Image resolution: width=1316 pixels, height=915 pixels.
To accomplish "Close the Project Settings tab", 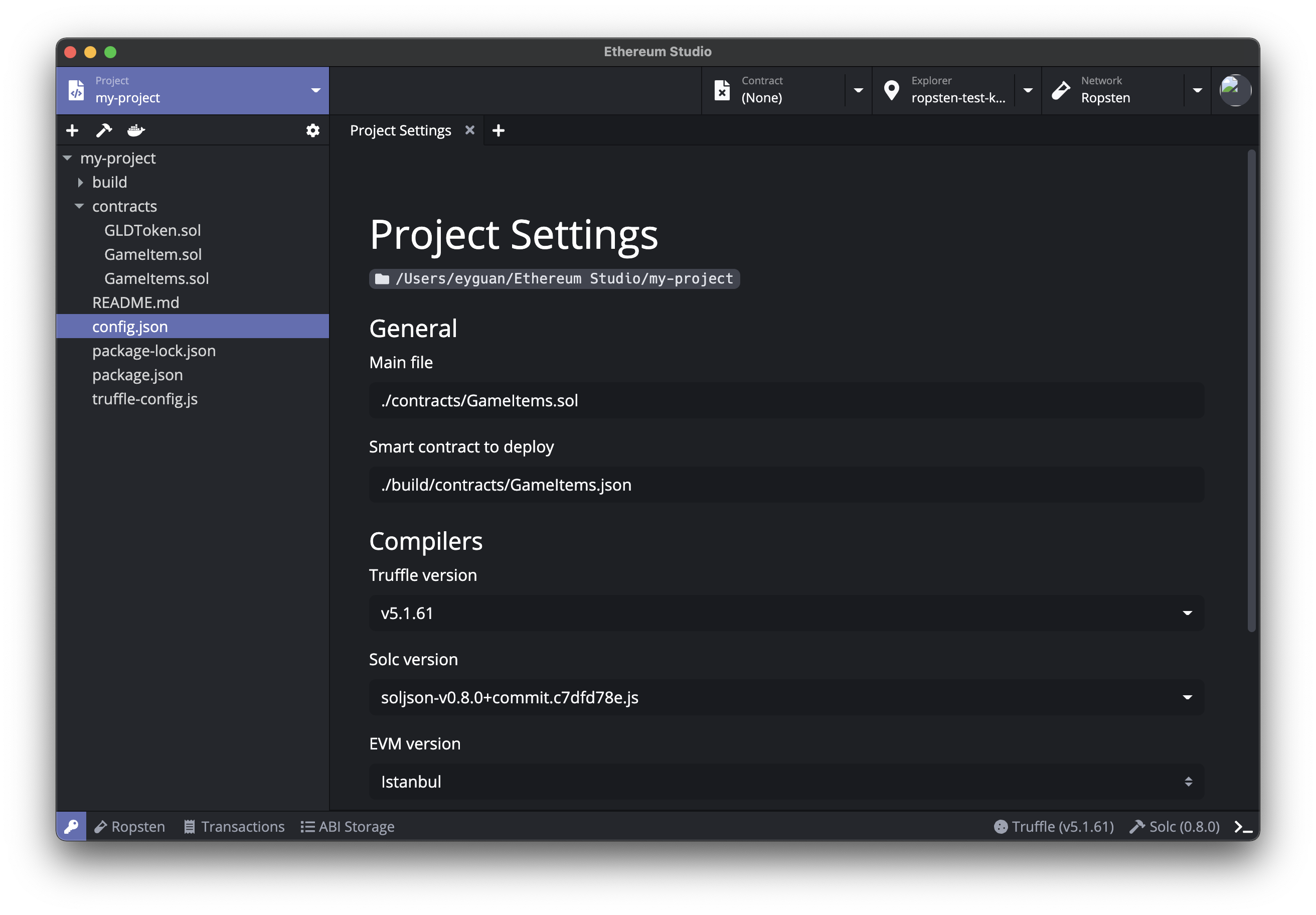I will click(470, 130).
